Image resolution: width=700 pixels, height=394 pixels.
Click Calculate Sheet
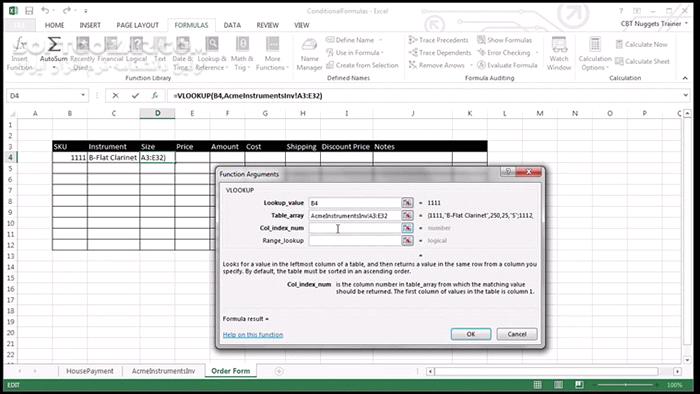click(x=642, y=61)
